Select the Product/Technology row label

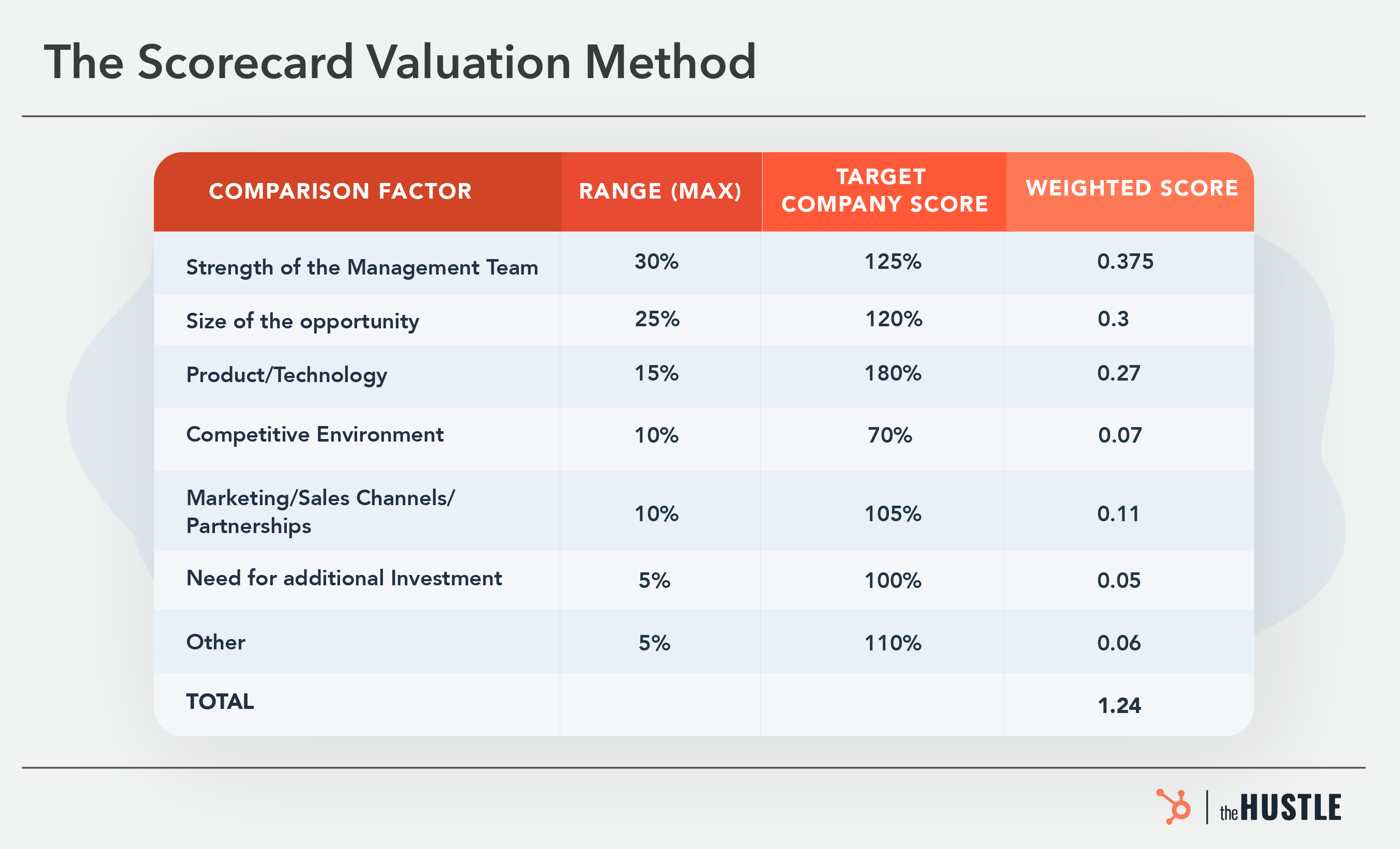click(x=286, y=375)
